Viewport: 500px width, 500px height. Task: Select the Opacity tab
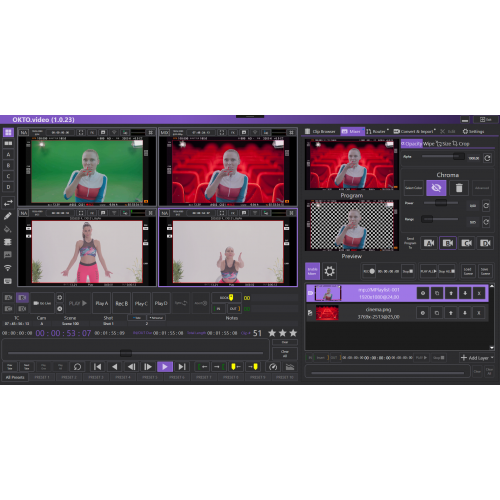tap(412, 144)
